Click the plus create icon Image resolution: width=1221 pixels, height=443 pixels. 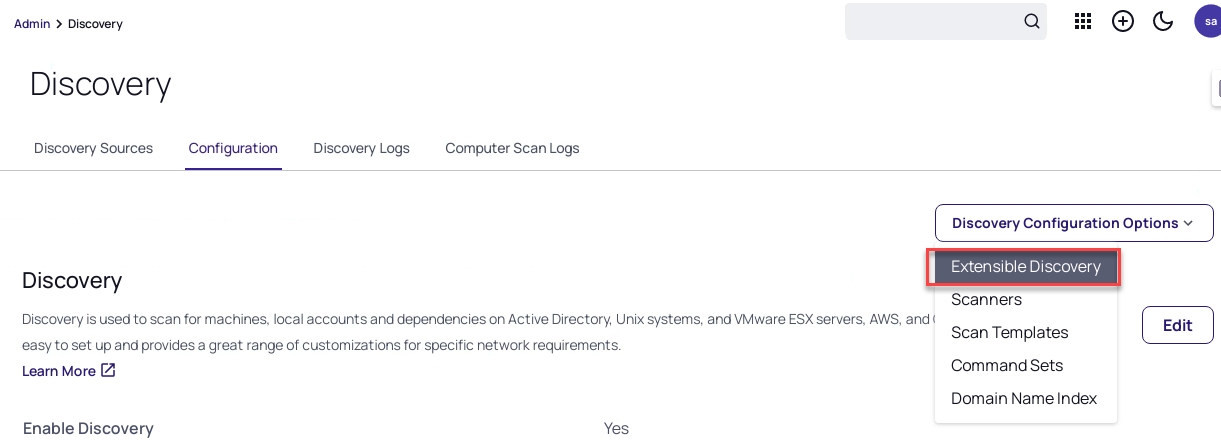[x=1123, y=21]
